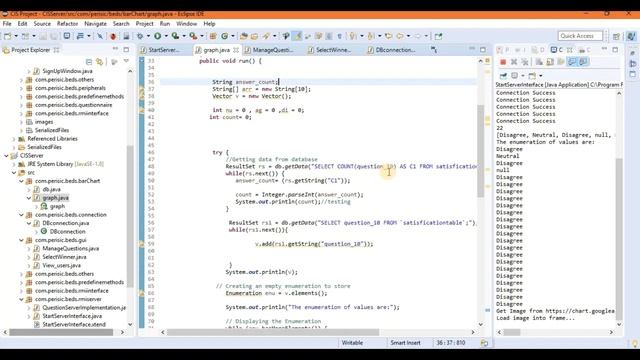
Task: Maximize the Project Explorer view
Action: 126,50
